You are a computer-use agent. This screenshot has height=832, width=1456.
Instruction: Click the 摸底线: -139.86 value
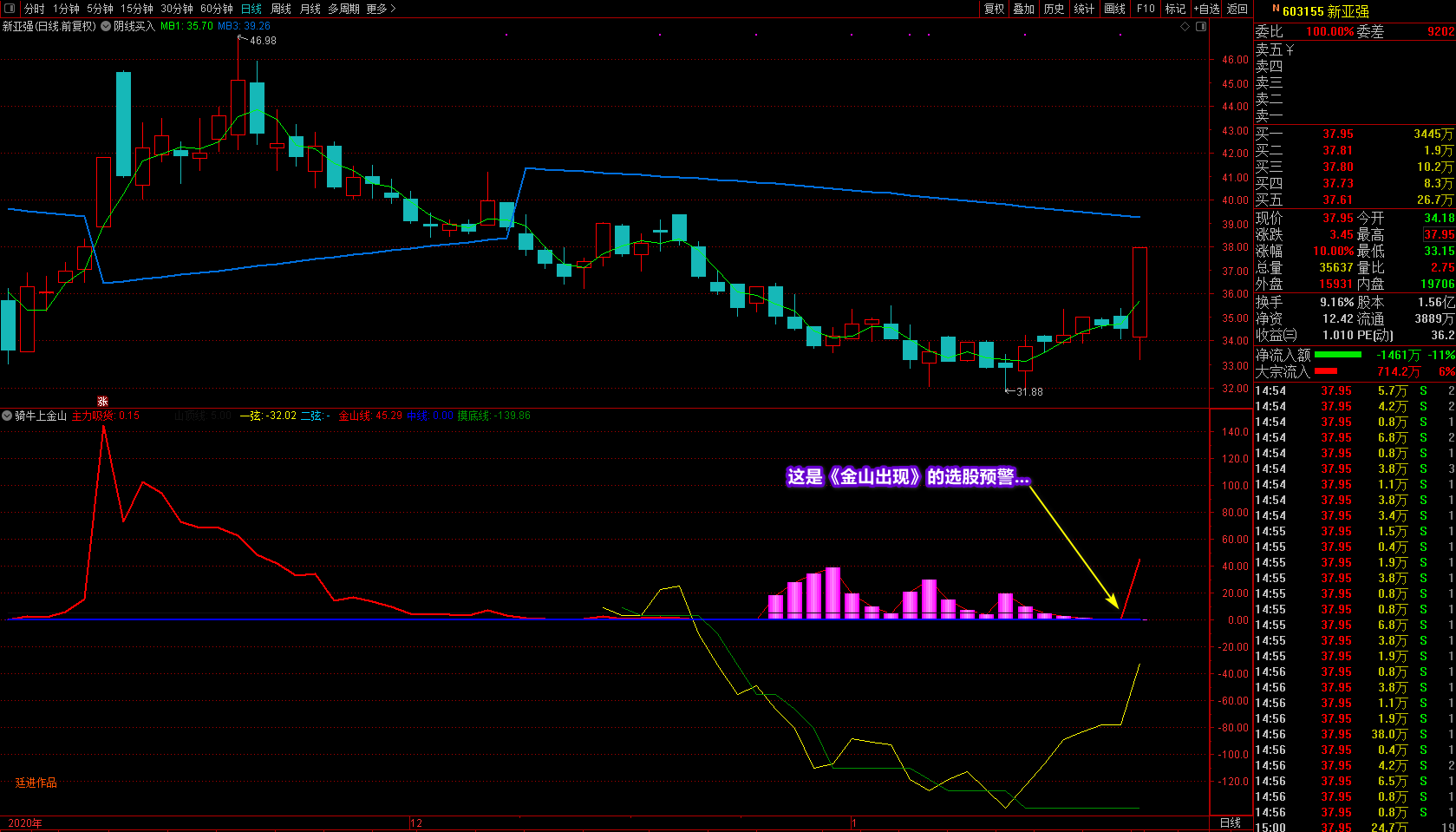click(493, 416)
